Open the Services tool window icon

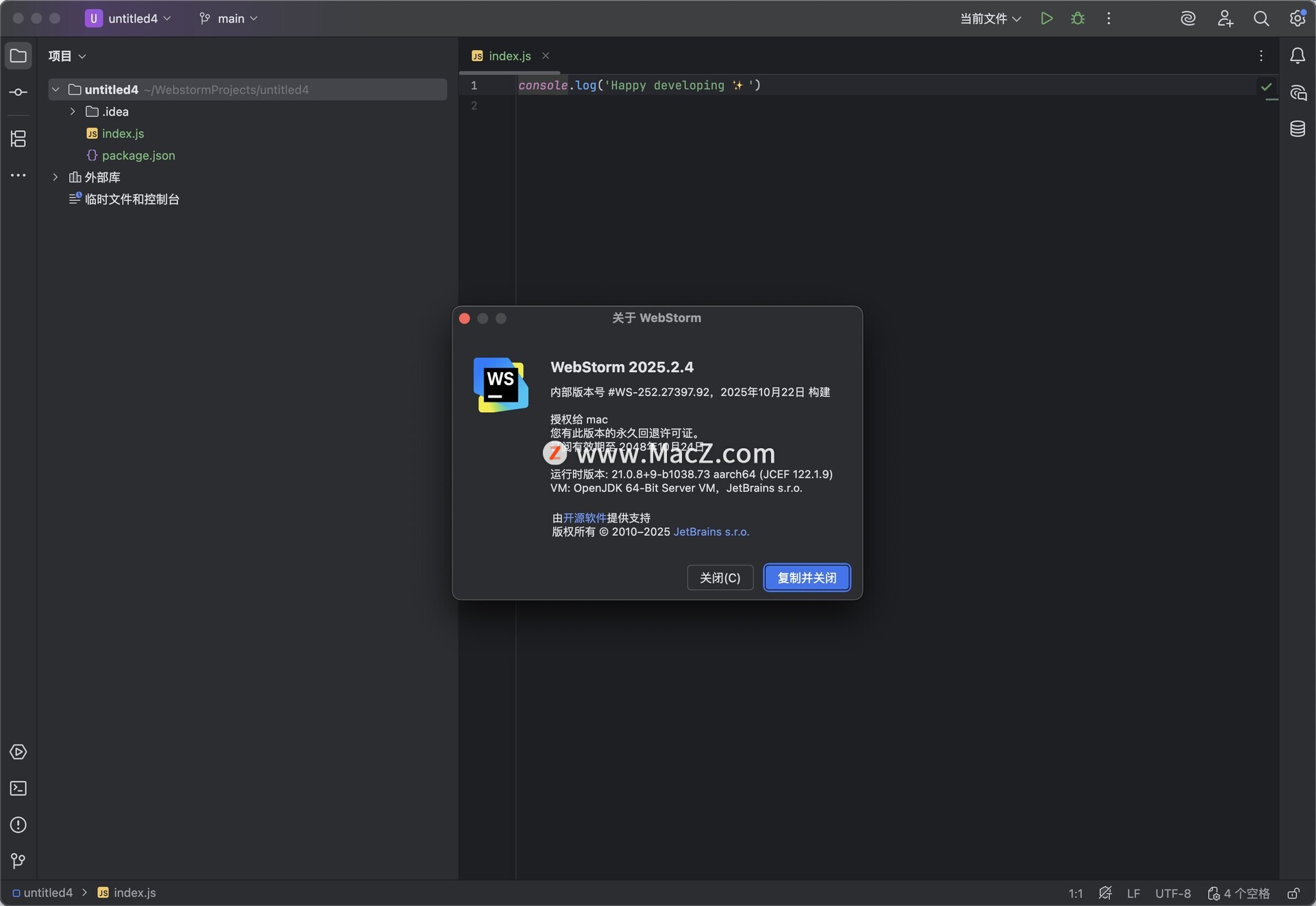(x=19, y=752)
